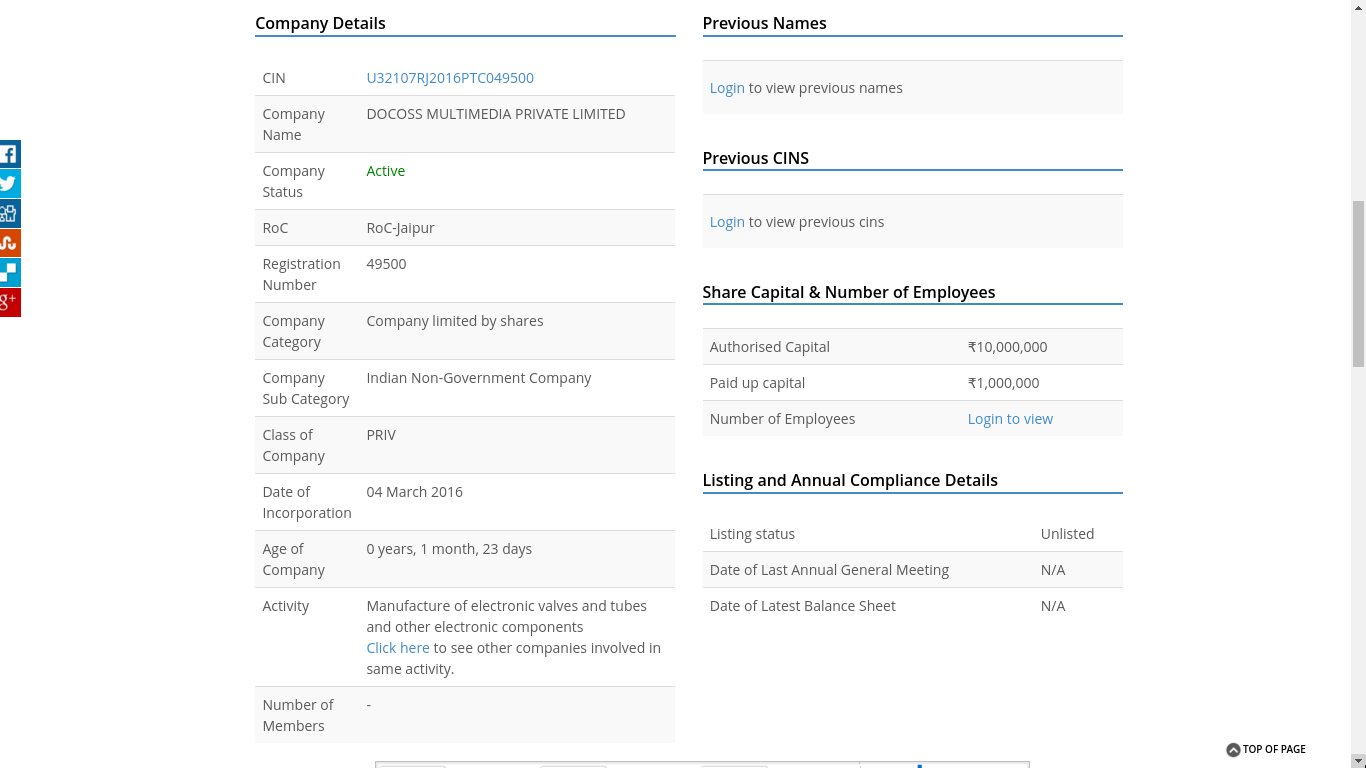Share page on Twitter
The height and width of the screenshot is (768, 1366).
(9, 184)
